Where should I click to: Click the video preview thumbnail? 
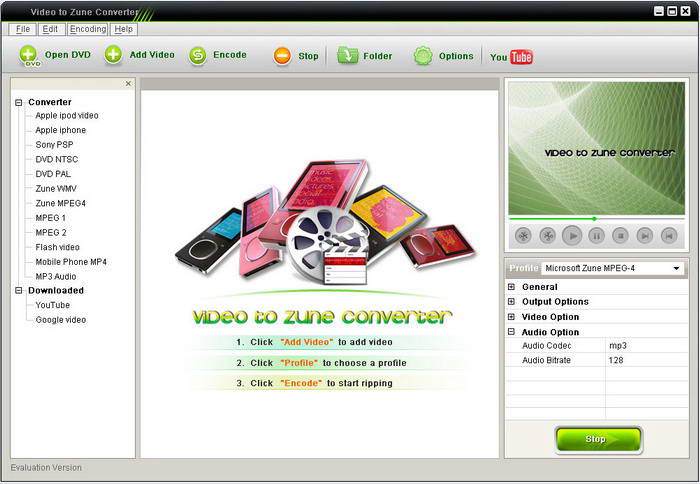coord(596,148)
